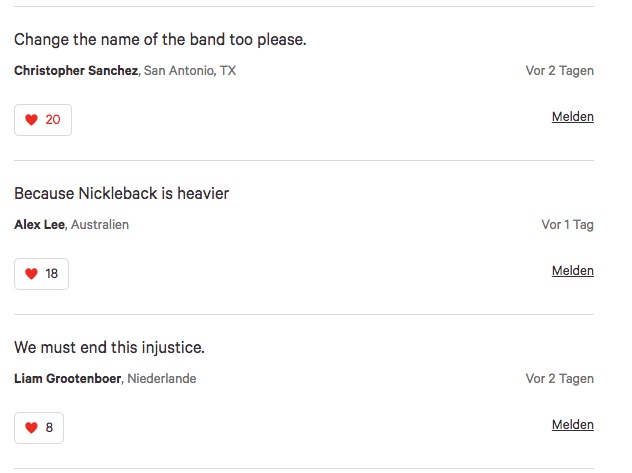Click the heart icon on Liam Grootenboer's comment
The image size is (632, 473).
point(31,428)
